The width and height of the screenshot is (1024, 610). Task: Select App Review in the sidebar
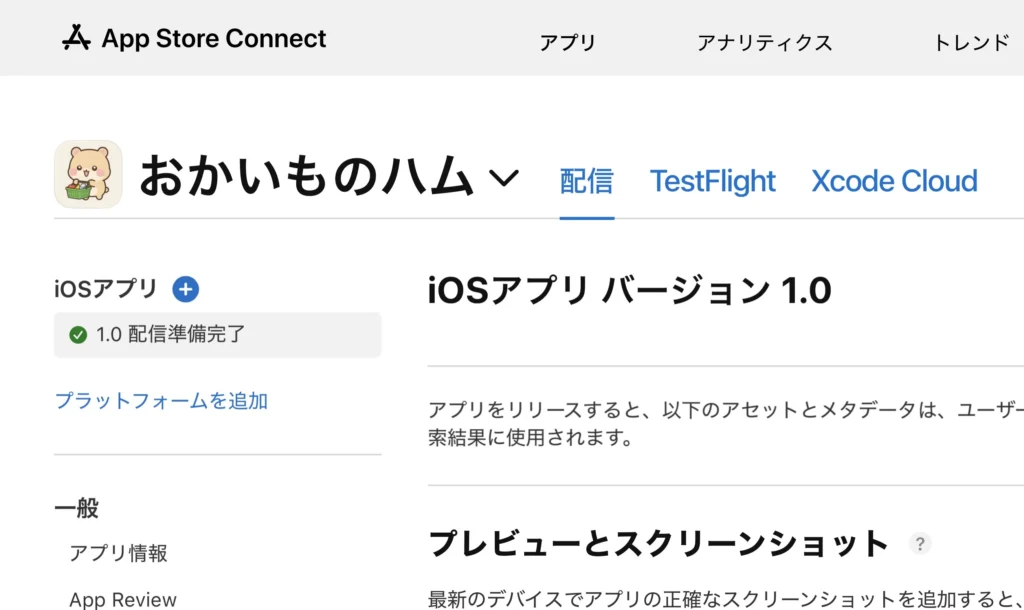coord(122,598)
